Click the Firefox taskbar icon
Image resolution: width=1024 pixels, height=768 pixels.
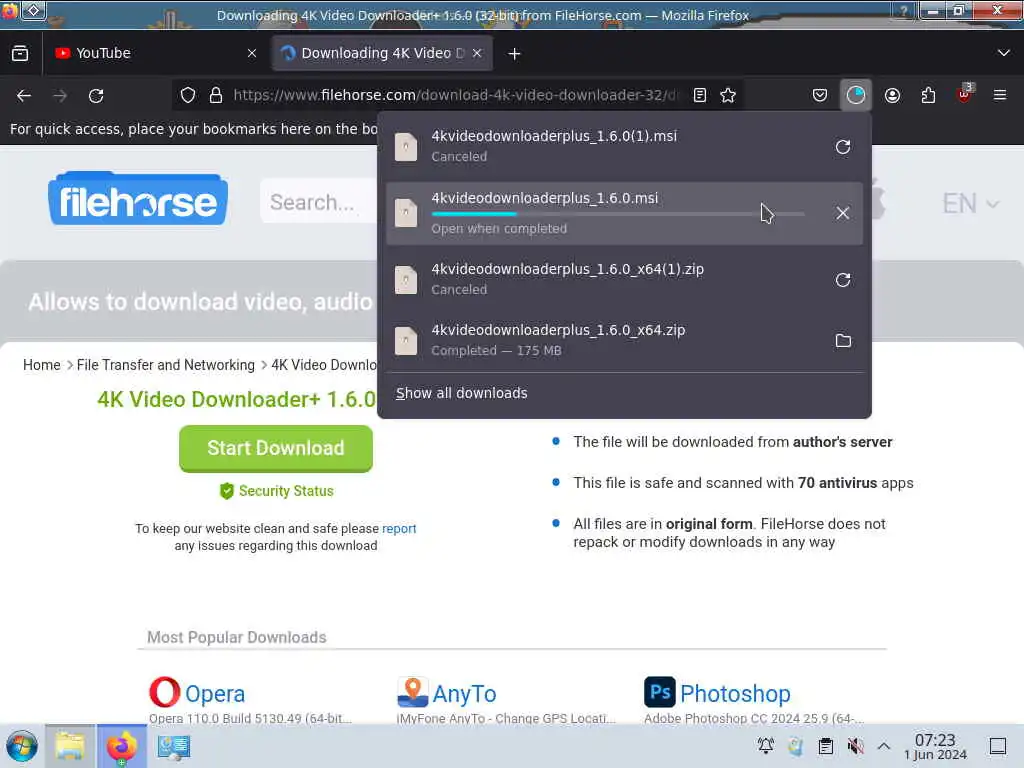coord(121,746)
